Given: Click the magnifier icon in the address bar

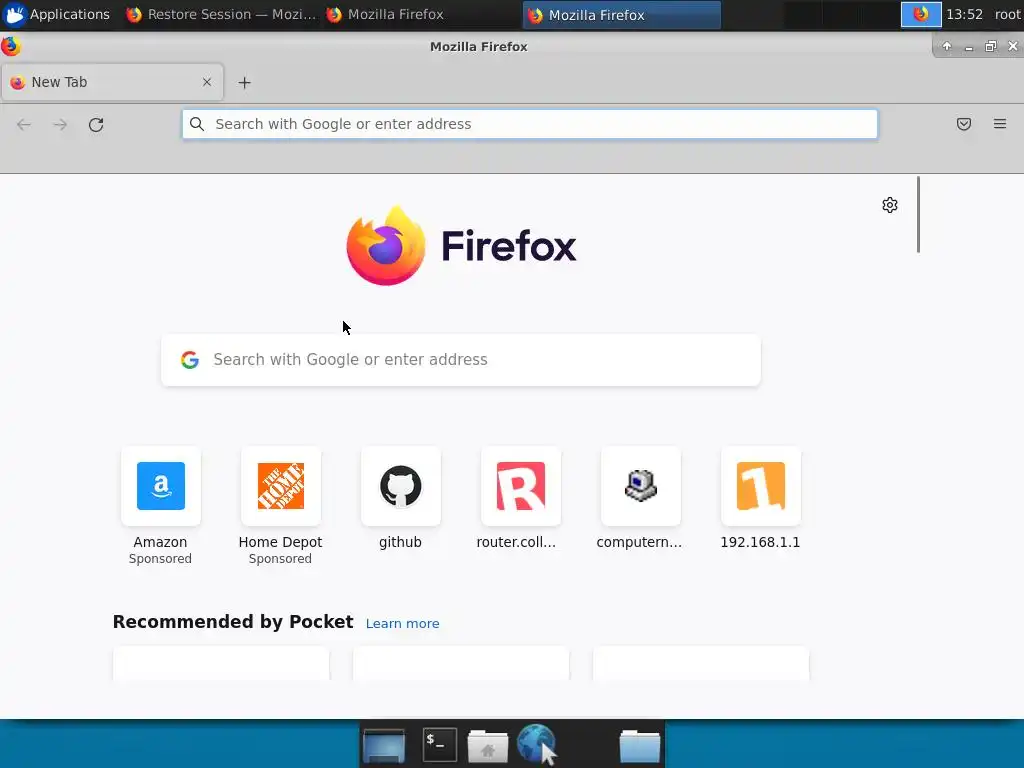Looking at the screenshot, I should click(x=197, y=124).
